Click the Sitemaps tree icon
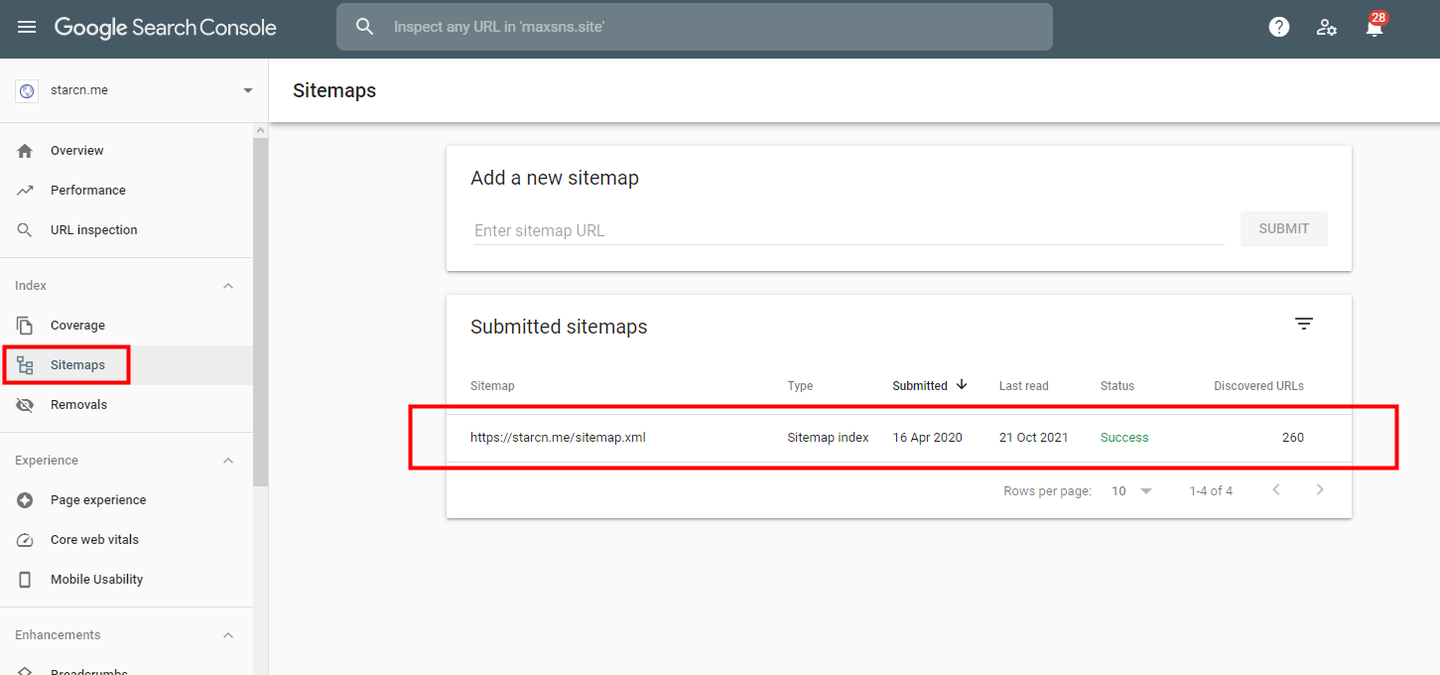 pyautogui.click(x=26, y=365)
